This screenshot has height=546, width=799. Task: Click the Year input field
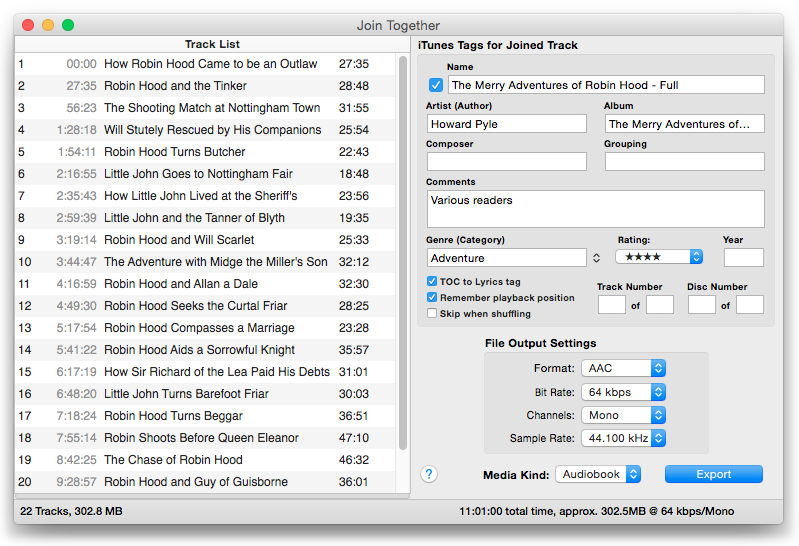click(743, 258)
